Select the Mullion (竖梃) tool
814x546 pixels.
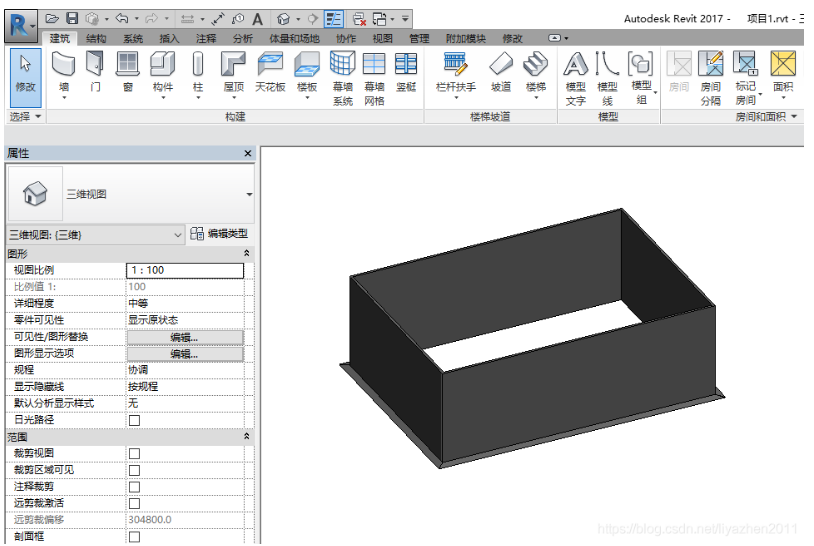(406, 72)
